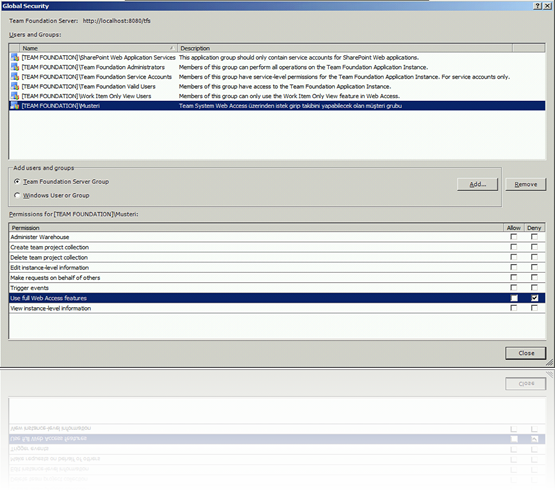555x490 pixels.
Task: Tick Deny for Create team project collection
Action: 534,247
